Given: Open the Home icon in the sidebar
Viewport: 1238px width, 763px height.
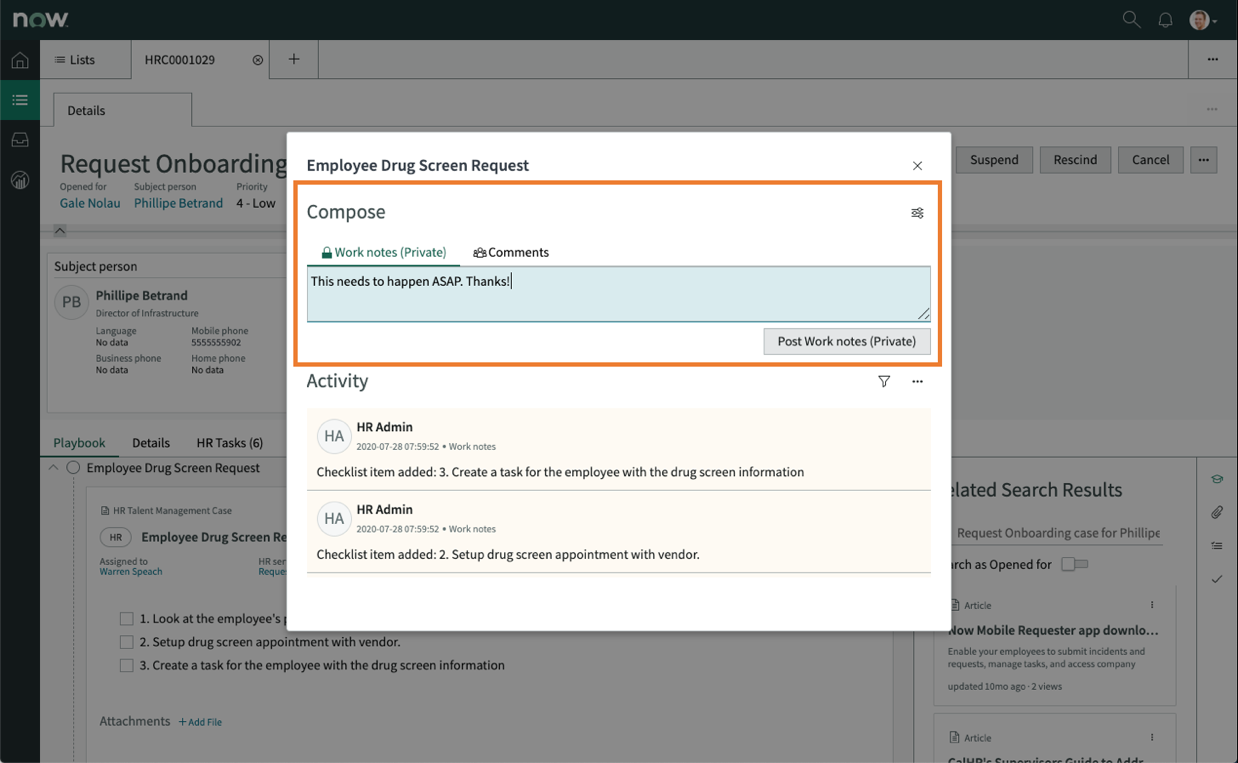Looking at the screenshot, I should click(20, 60).
